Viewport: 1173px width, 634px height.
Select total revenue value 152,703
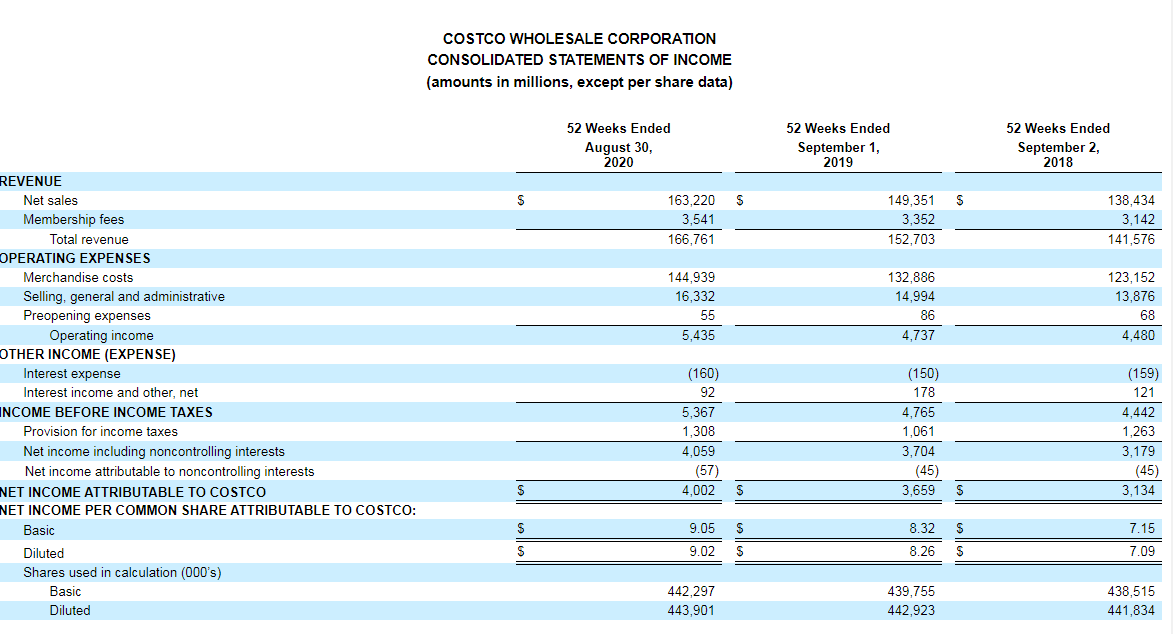point(910,240)
